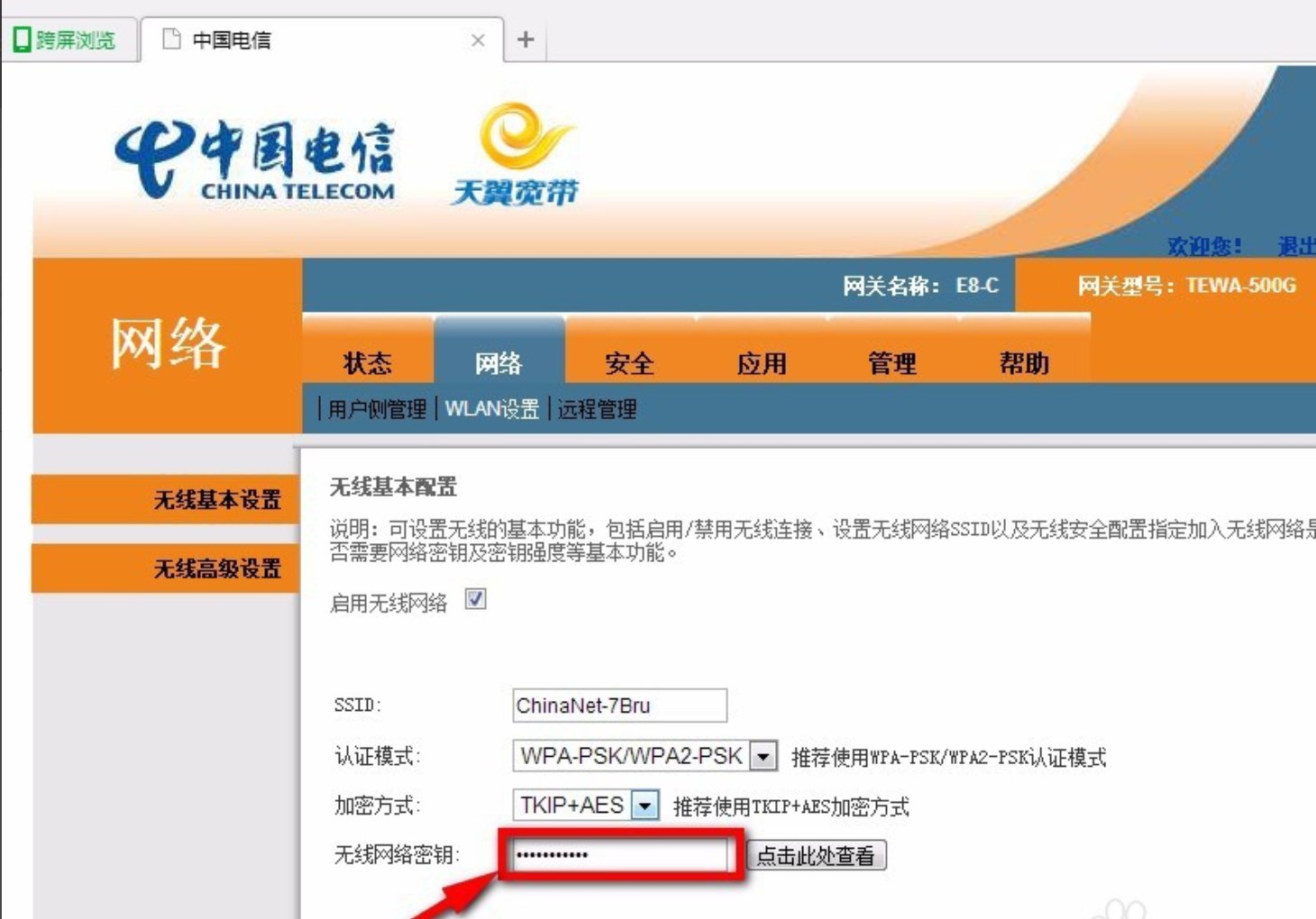Open 无线高级设置 in the sidebar
The image size is (1316, 919).
220,568
